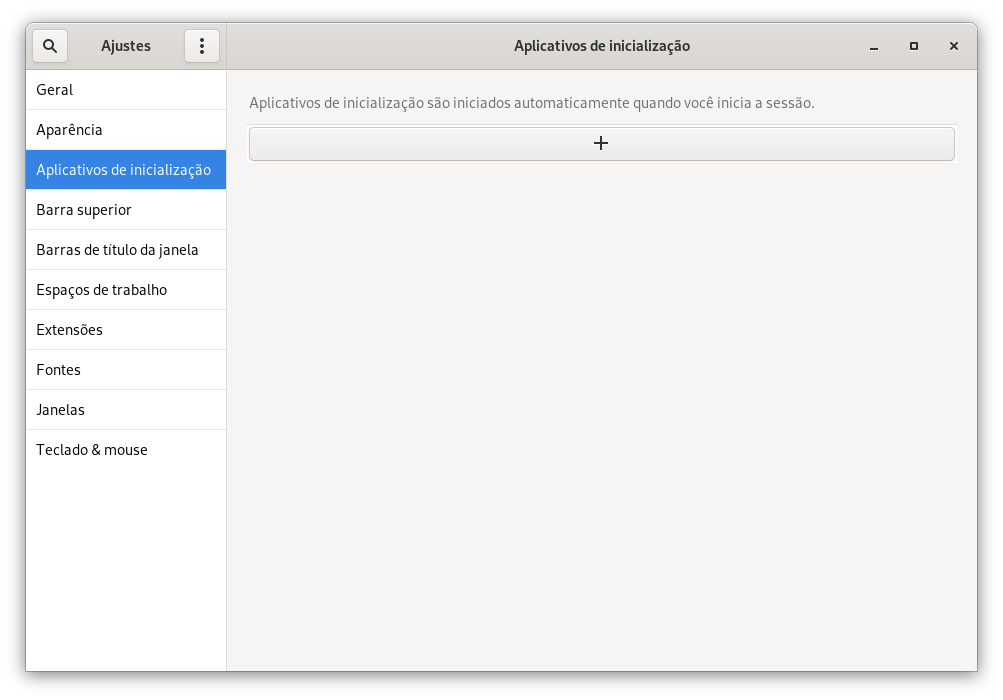This screenshot has width=1003, height=700.
Task: Select Geral in the sidebar
Action: tap(126, 90)
